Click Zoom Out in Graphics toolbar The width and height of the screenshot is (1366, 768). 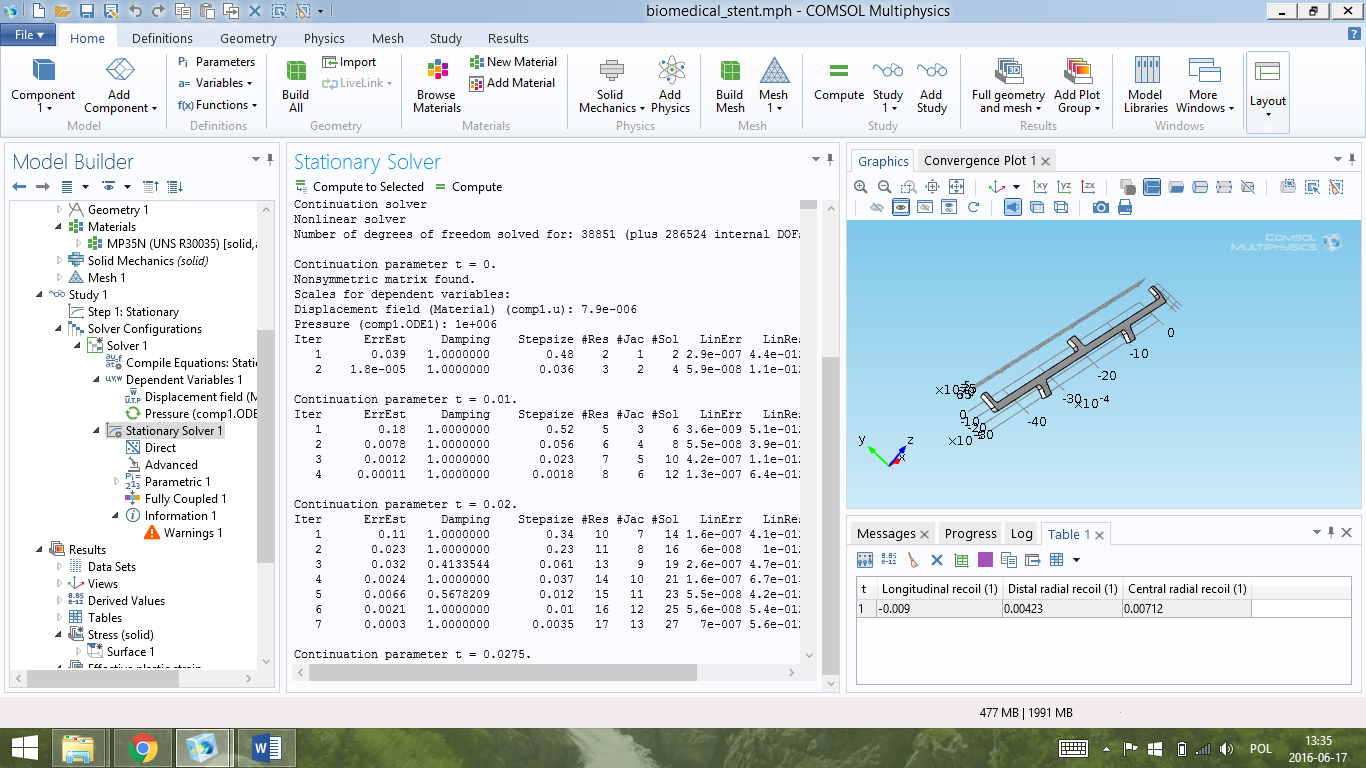tap(884, 187)
